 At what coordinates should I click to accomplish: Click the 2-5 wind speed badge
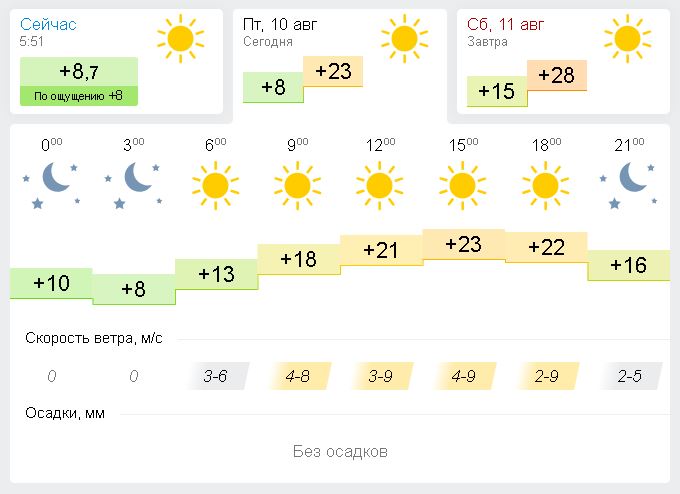tap(629, 376)
